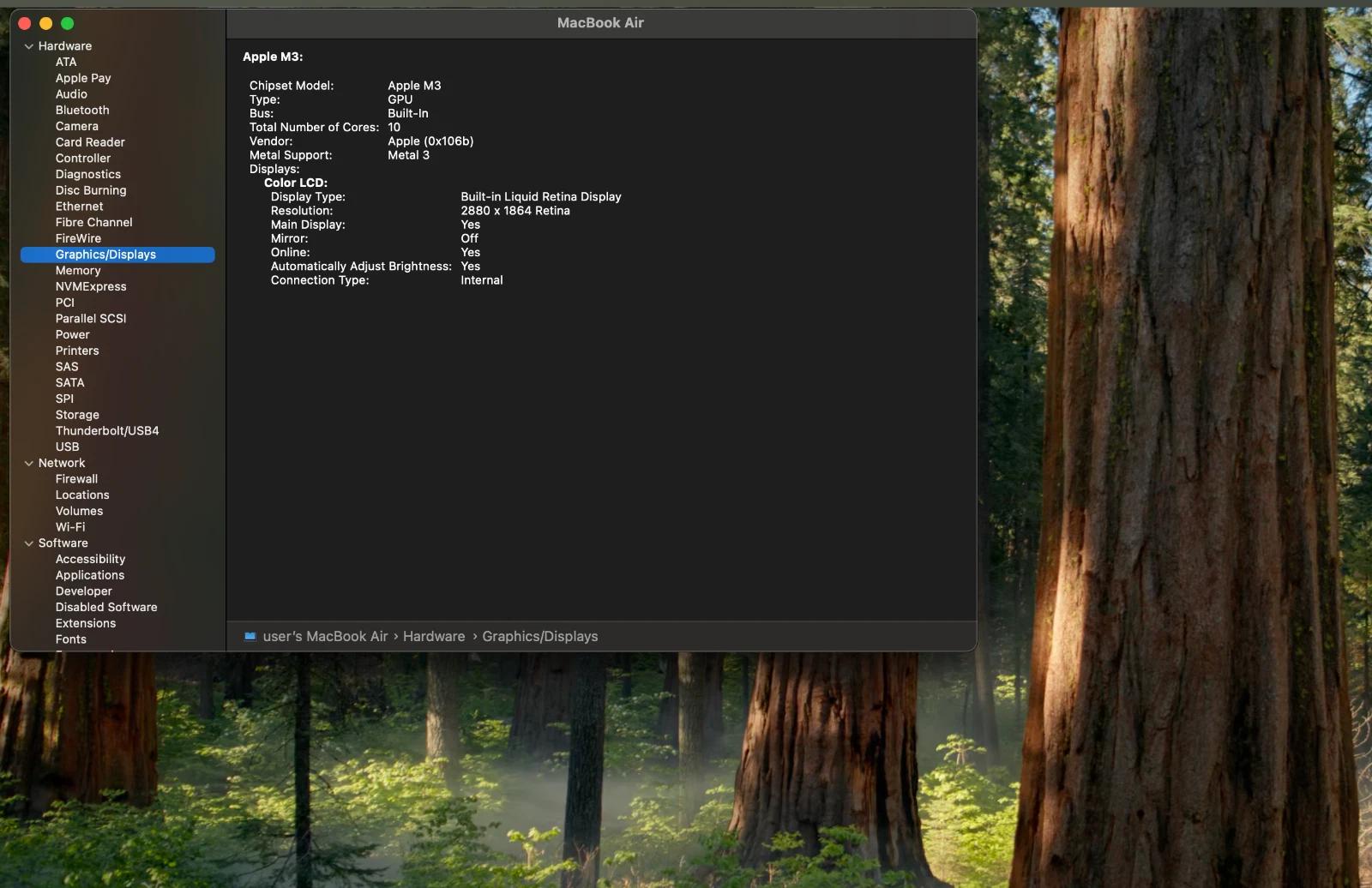This screenshot has height=888, width=1372.
Task: Collapse the Hardware section chevron
Action: pyautogui.click(x=29, y=46)
